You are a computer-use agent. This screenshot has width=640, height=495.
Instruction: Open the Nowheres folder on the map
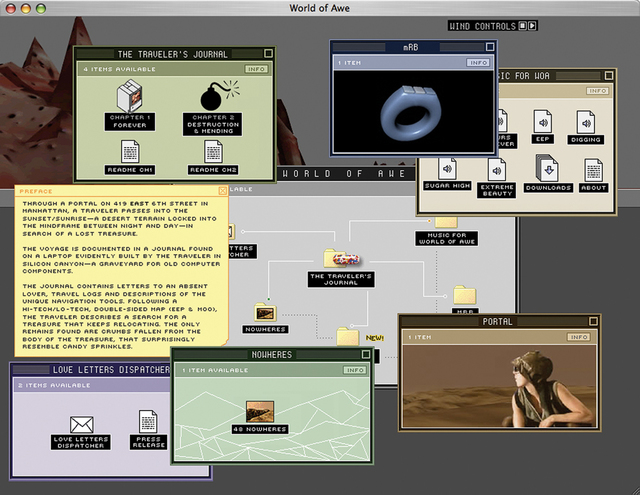265,312
